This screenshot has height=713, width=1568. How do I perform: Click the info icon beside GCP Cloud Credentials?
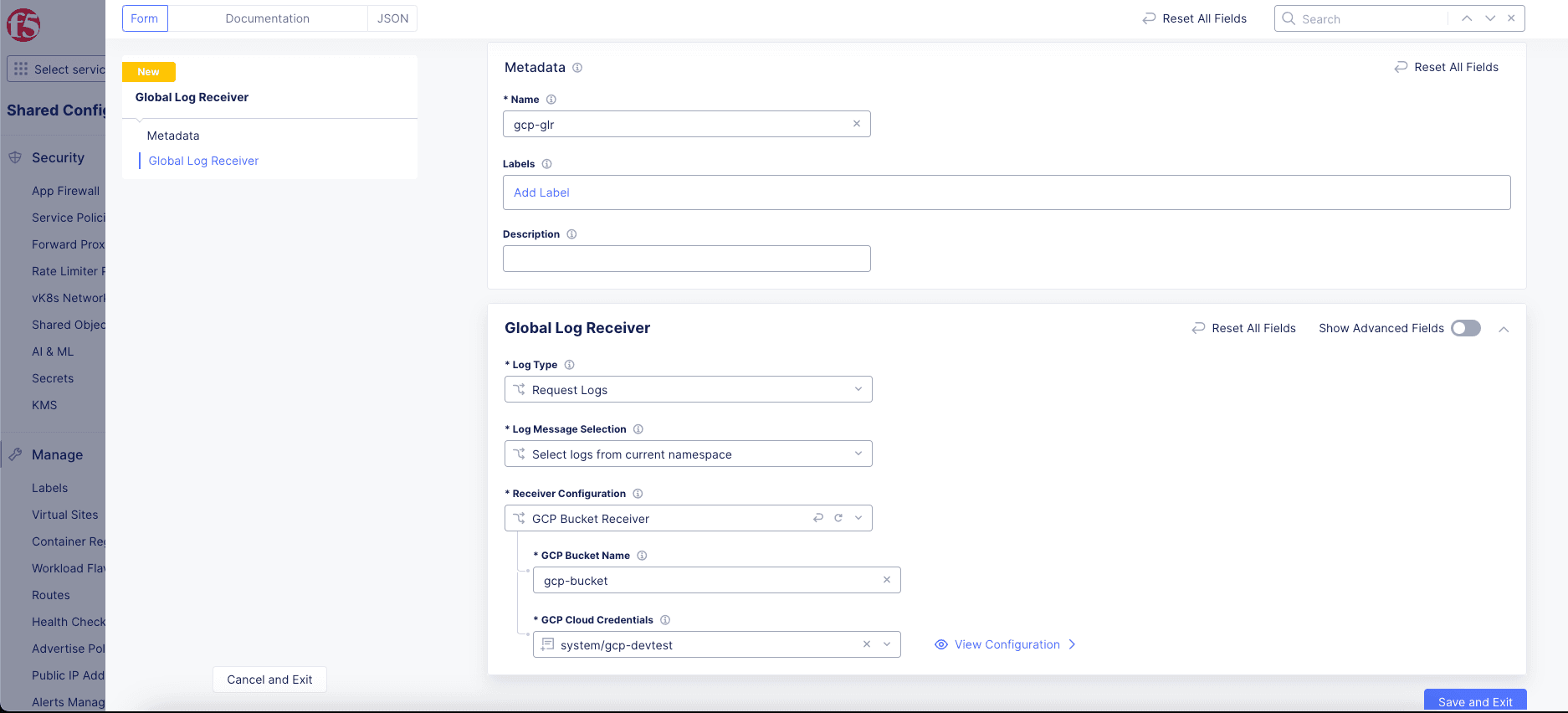point(665,620)
